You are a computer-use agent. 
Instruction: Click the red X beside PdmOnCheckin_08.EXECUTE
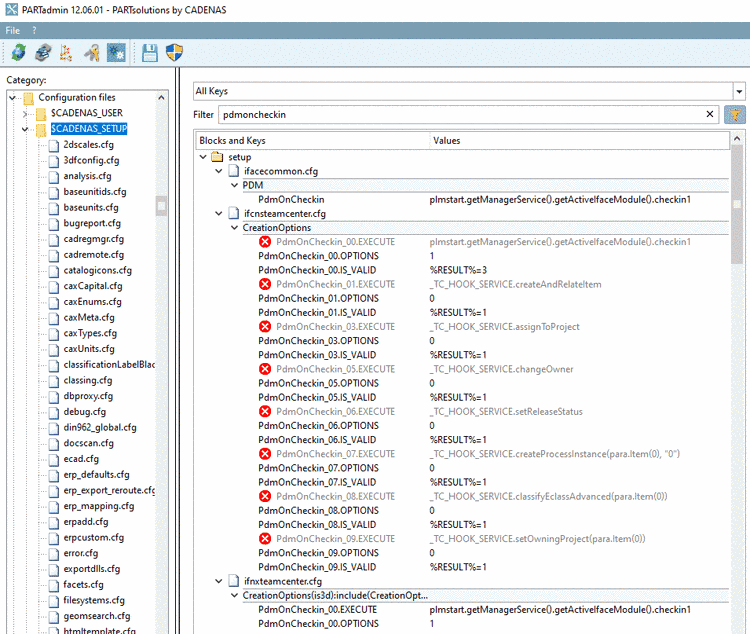click(265, 497)
